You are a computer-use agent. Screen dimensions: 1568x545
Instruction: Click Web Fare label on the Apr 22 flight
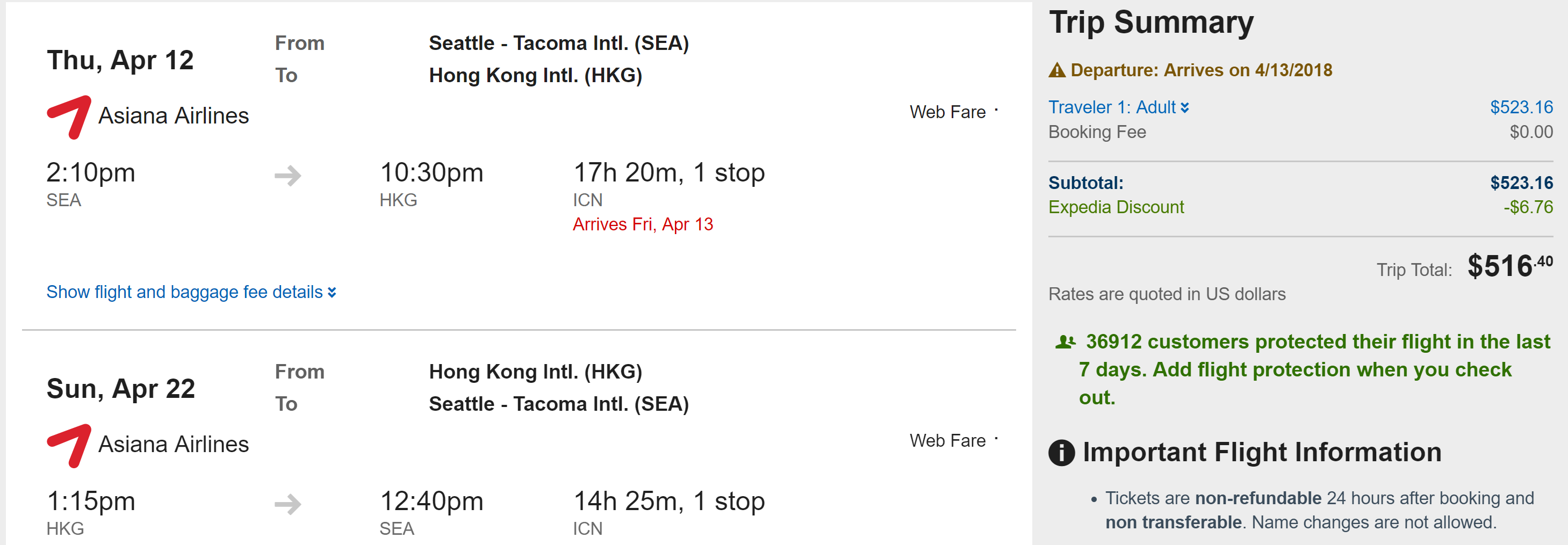tap(947, 440)
